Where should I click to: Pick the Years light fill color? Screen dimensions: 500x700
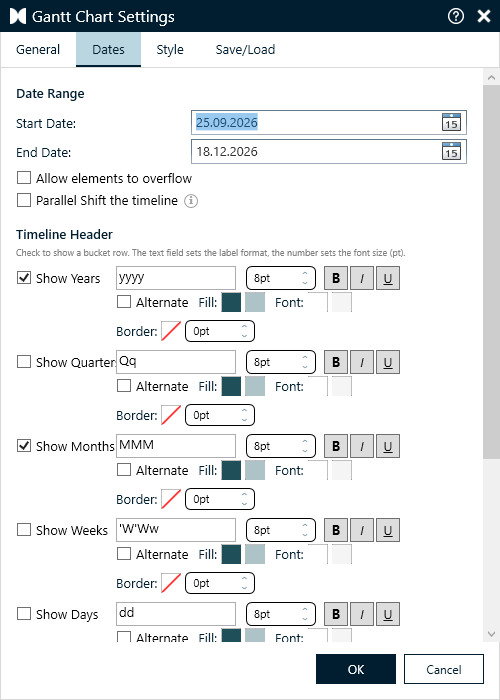[255, 302]
